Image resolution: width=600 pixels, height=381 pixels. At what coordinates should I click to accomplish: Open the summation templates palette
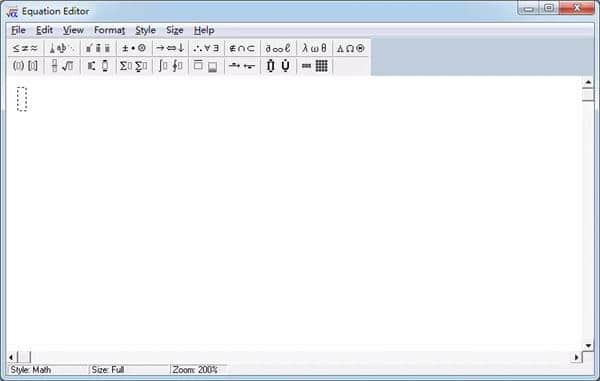click(134, 66)
